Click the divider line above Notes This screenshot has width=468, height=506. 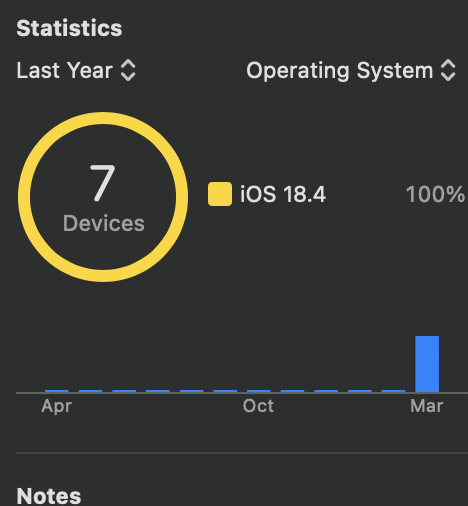click(242, 453)
